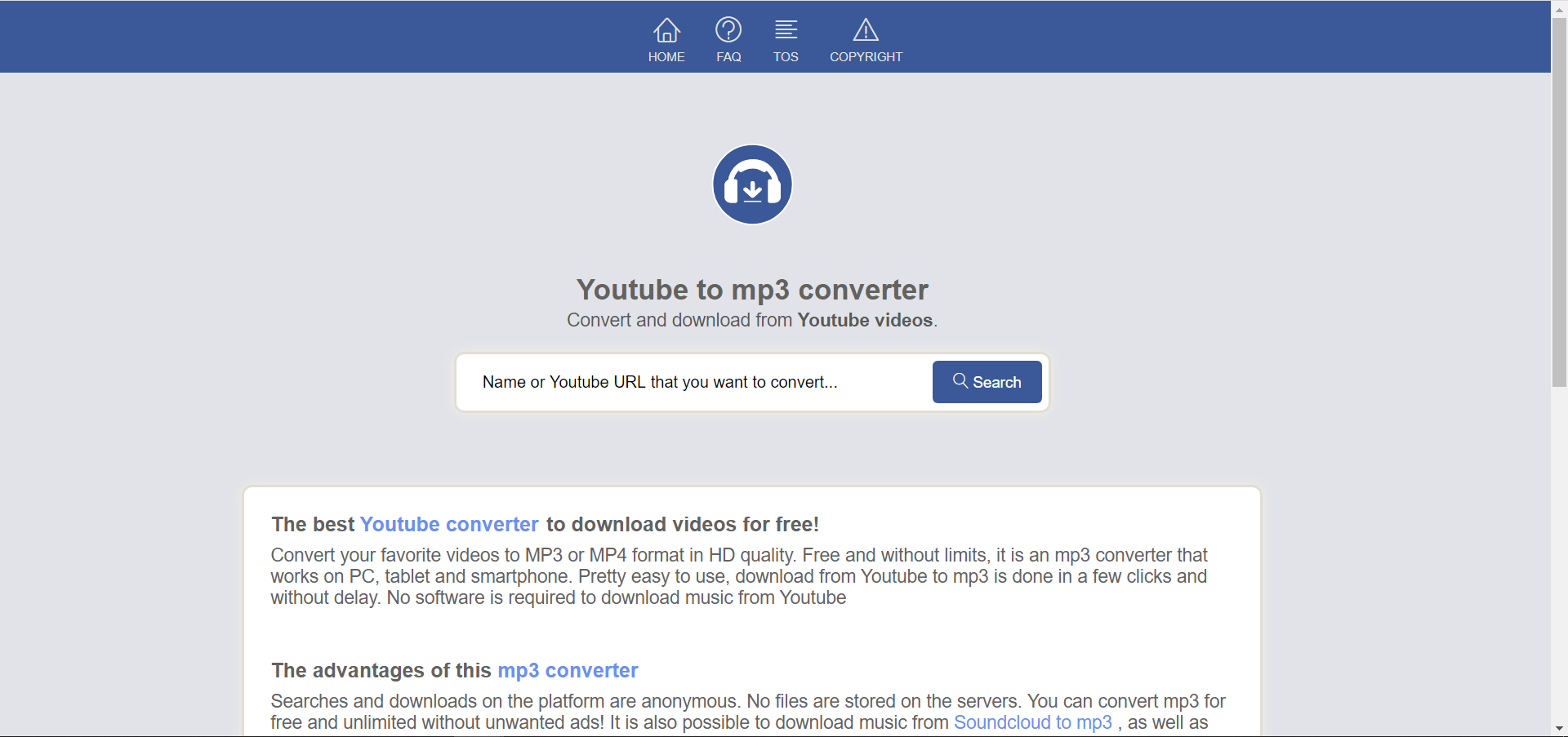Open the FAQ question mark icon
The image size is (1568, 737).
(x=728, y=30)
